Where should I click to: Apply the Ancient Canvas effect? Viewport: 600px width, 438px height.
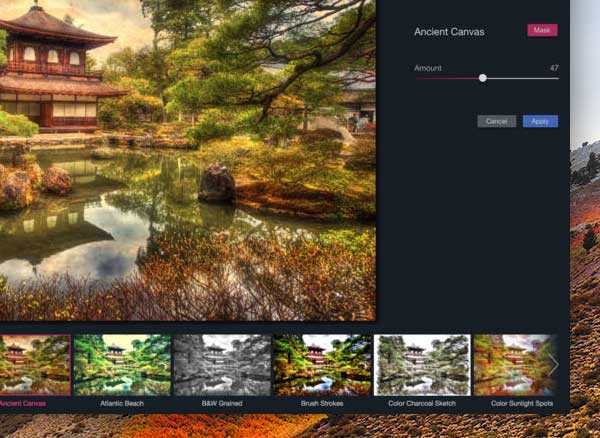540,121
